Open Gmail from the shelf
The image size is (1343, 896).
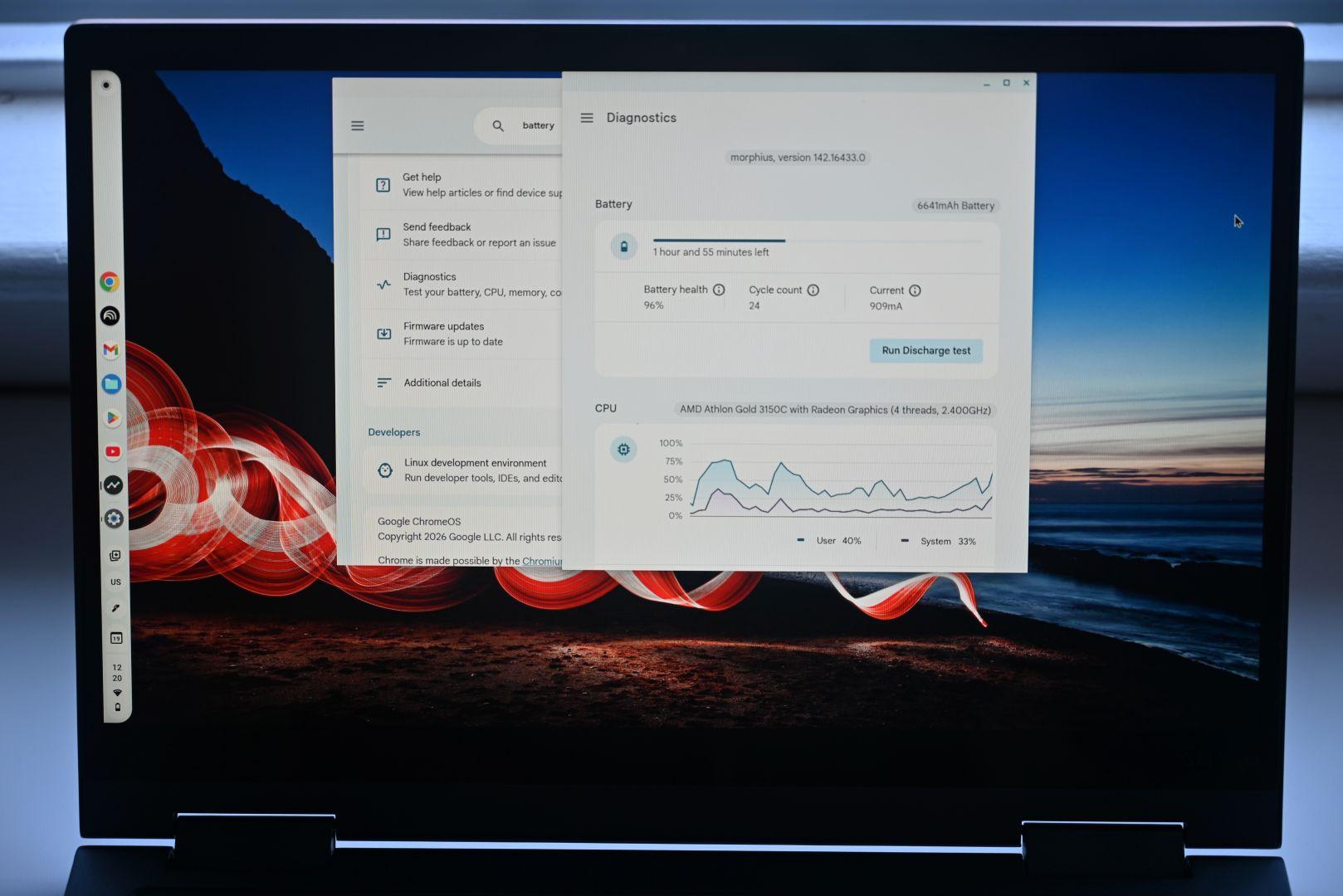(x=110, y=350)
